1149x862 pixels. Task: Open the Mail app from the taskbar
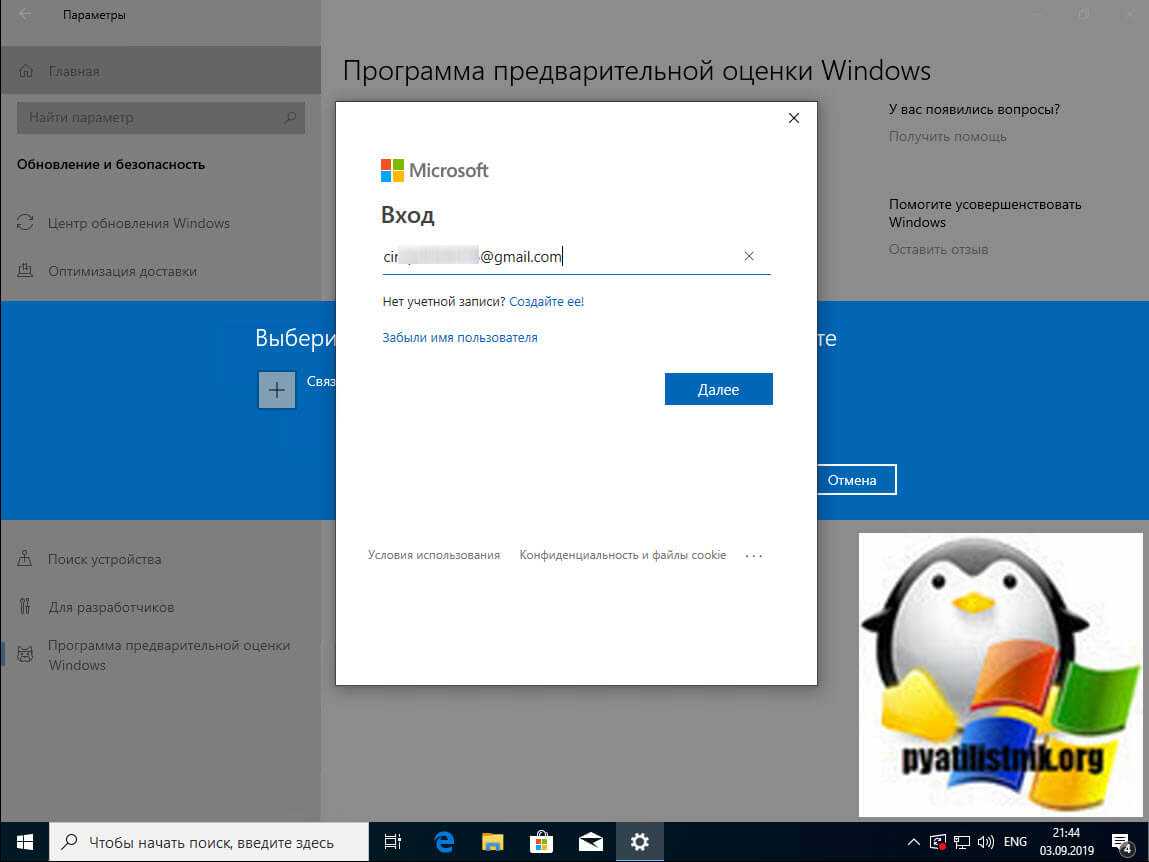(x=591, y=842)
